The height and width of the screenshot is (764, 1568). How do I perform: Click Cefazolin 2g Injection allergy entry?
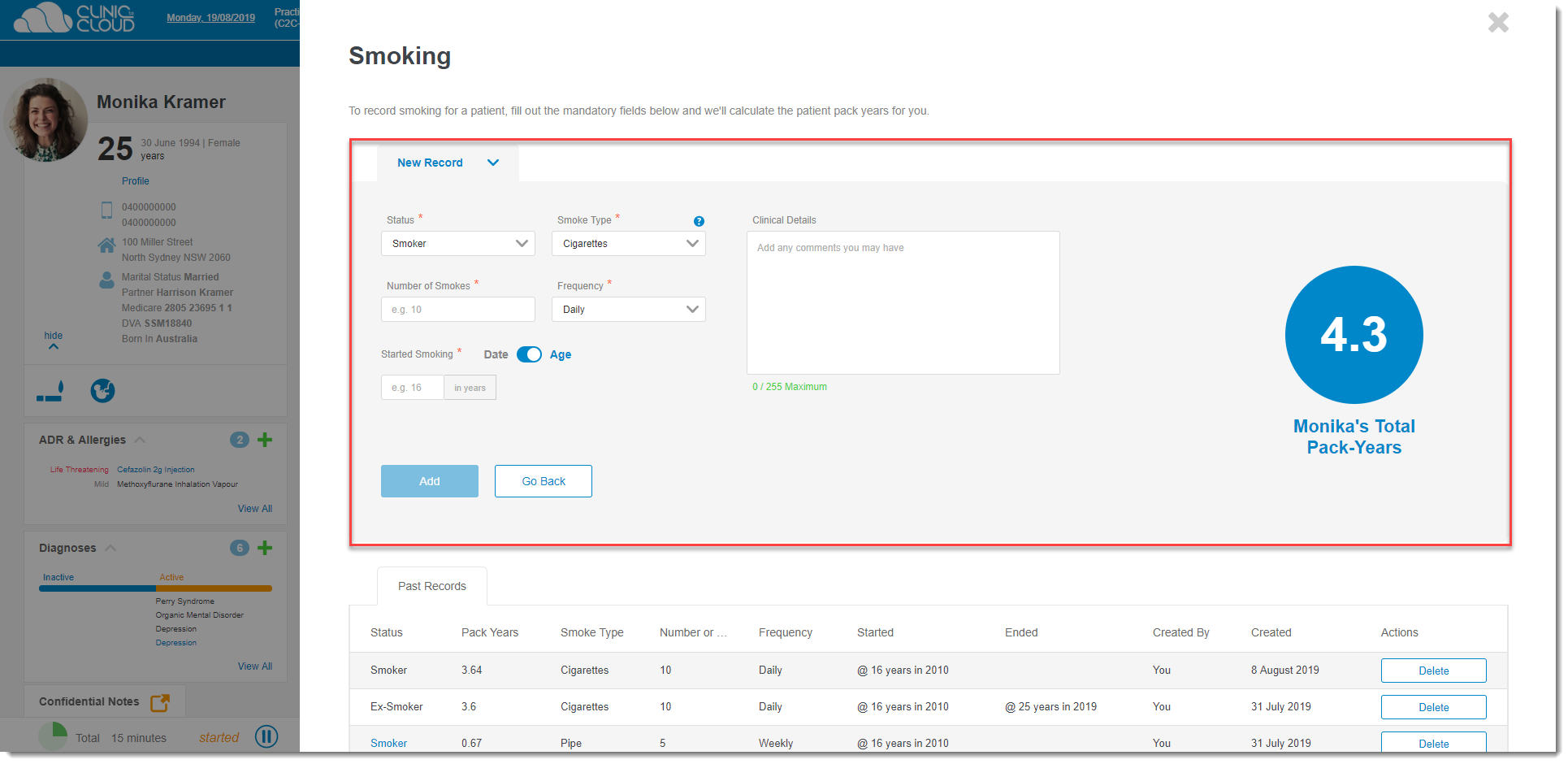156,470
